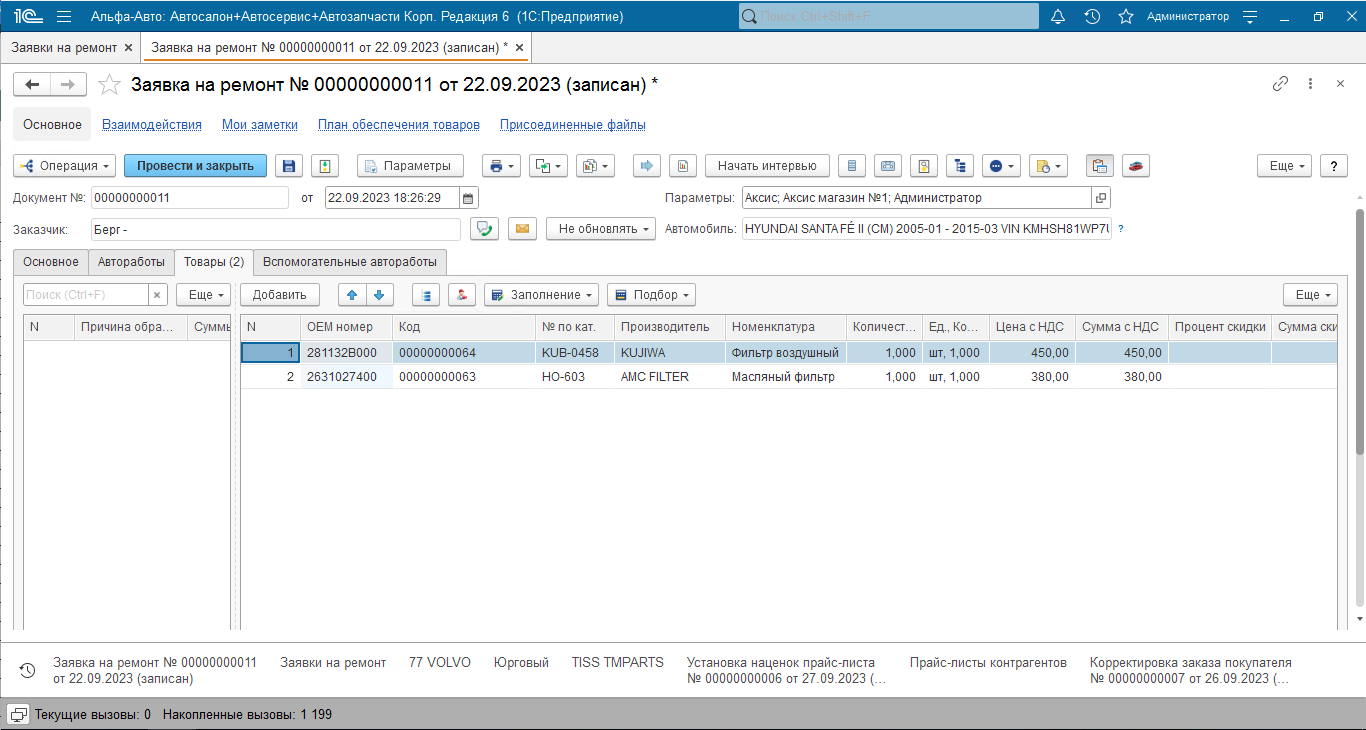The image size is (1366, 730).
Task: Click the envelope email icon near Заказчик
Action: (x=522, y=229)
